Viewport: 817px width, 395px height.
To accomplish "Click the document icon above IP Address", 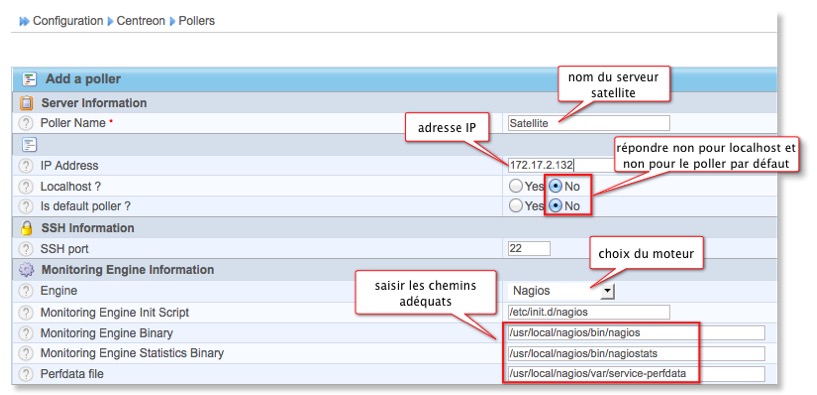I will click(30, 144).
